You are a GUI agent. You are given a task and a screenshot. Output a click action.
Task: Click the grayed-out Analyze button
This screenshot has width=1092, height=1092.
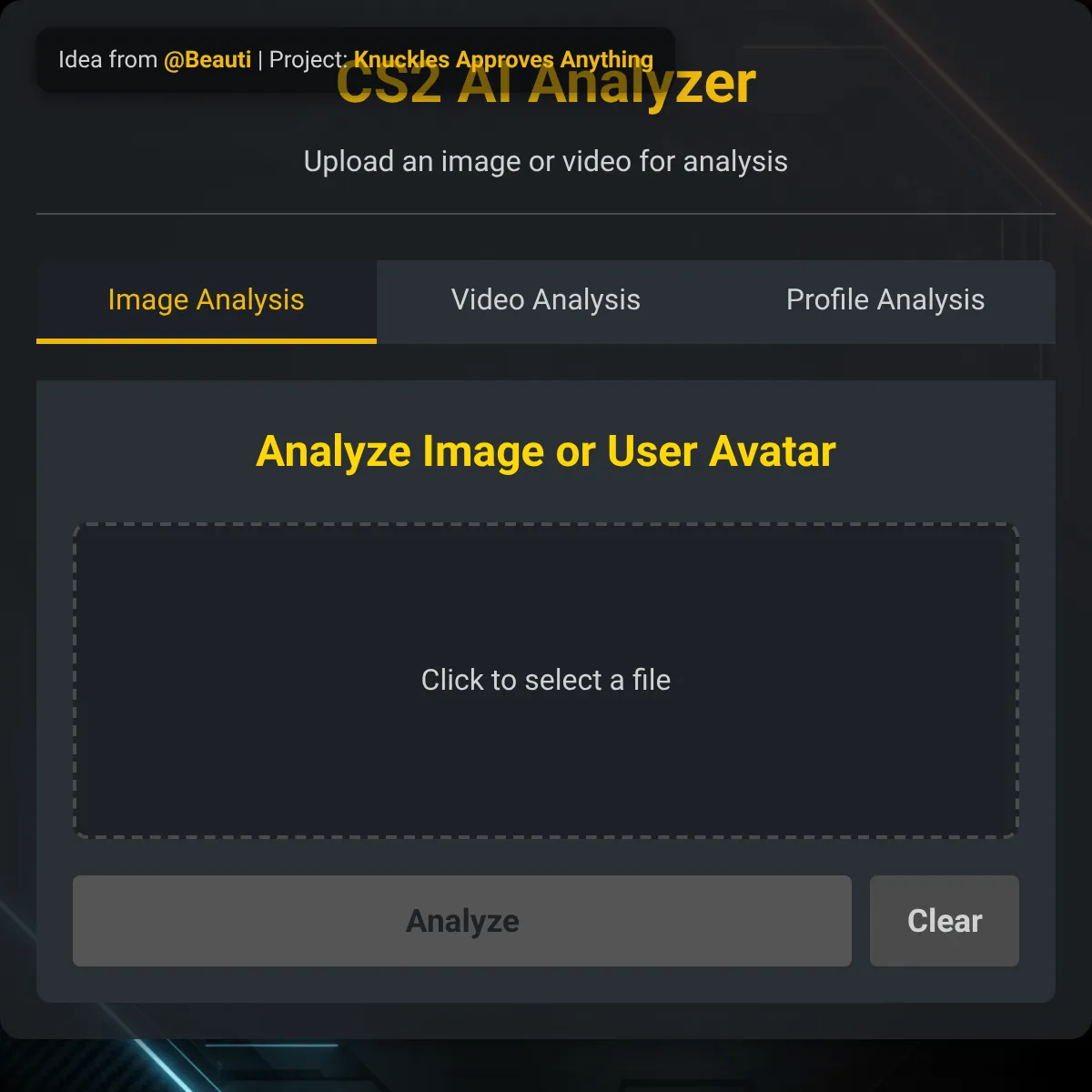click(462, 921)
